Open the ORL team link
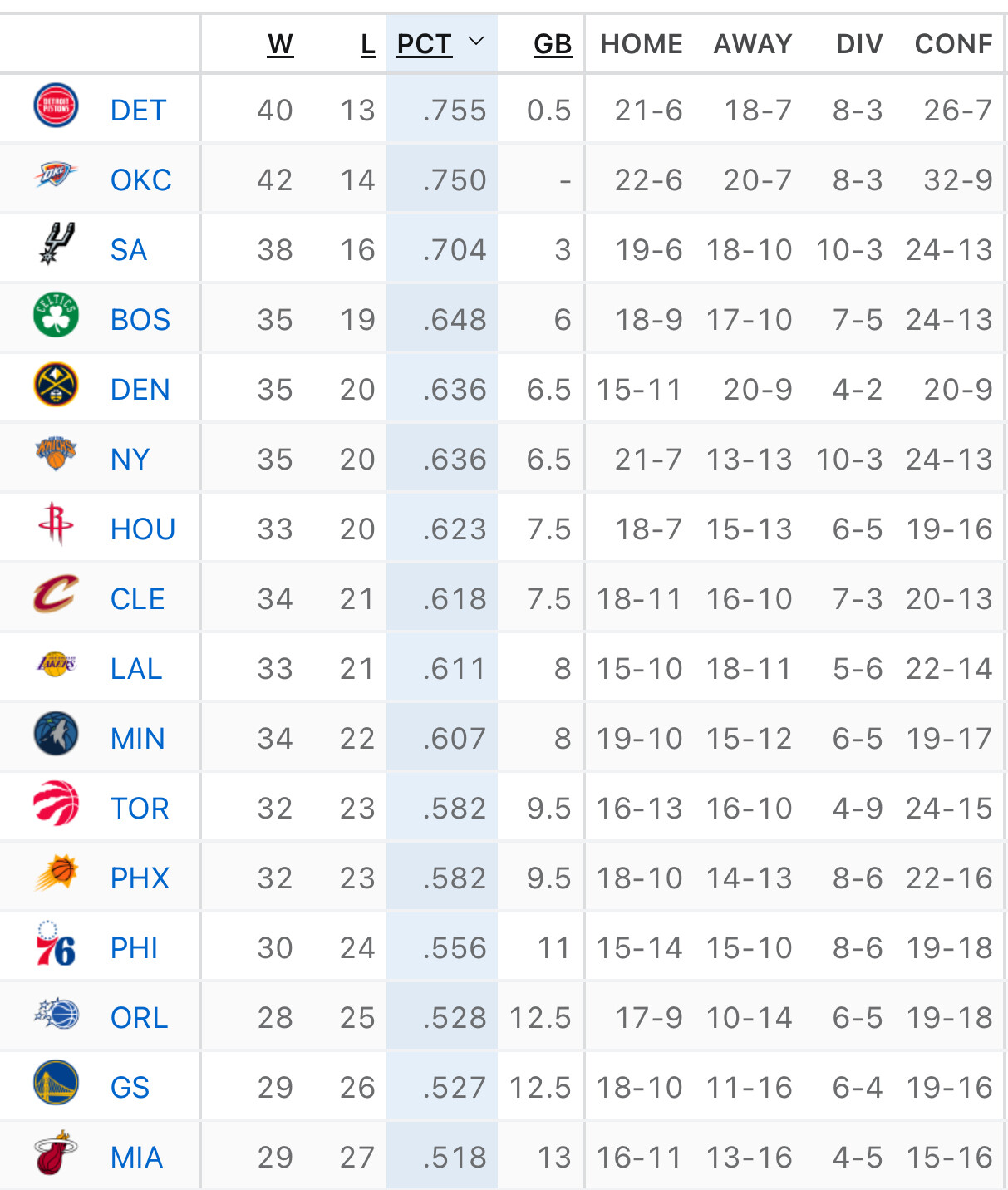This screenshot has width=1008, height=1190. [139, 1018]
